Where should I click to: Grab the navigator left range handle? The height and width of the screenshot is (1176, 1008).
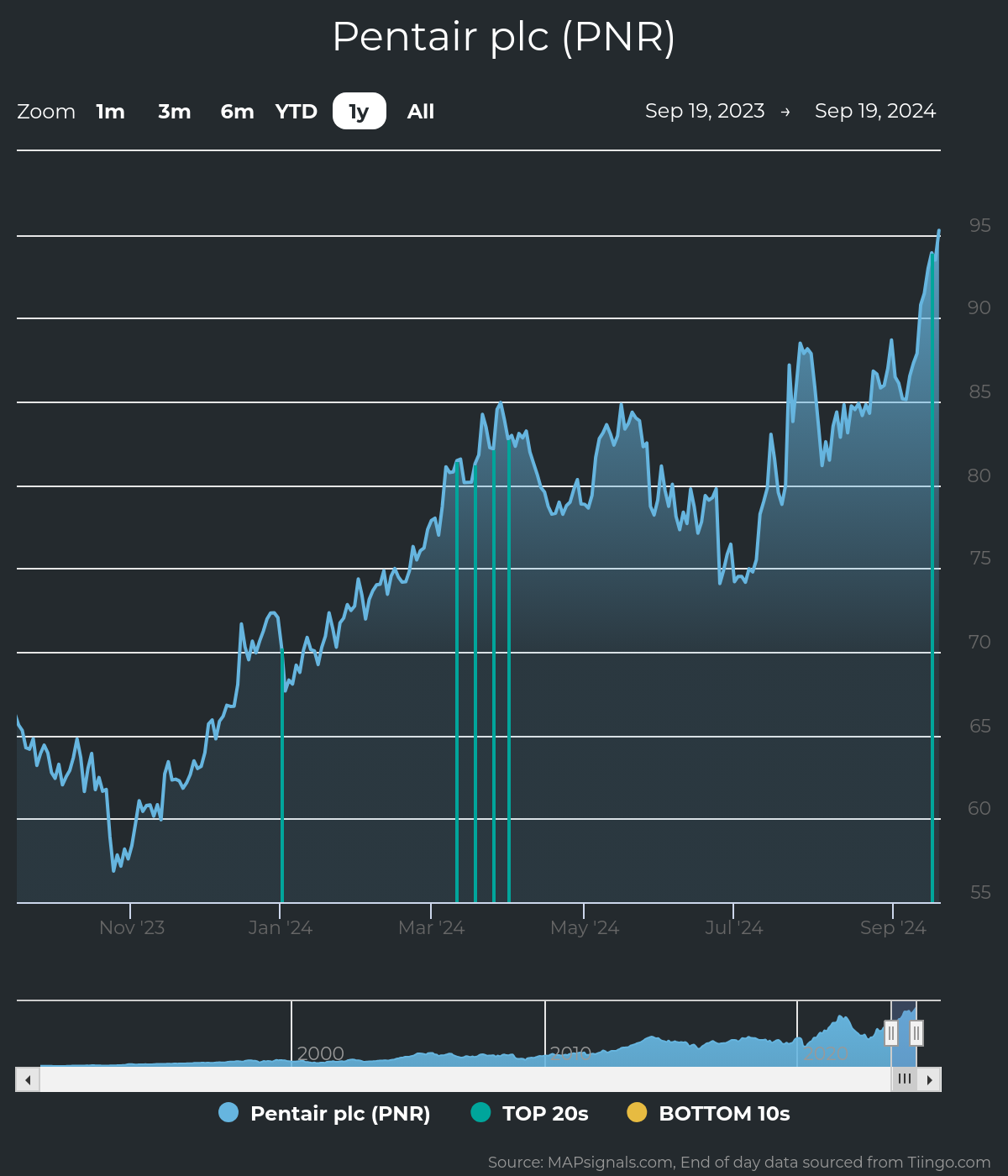(x=891, y=1033)
